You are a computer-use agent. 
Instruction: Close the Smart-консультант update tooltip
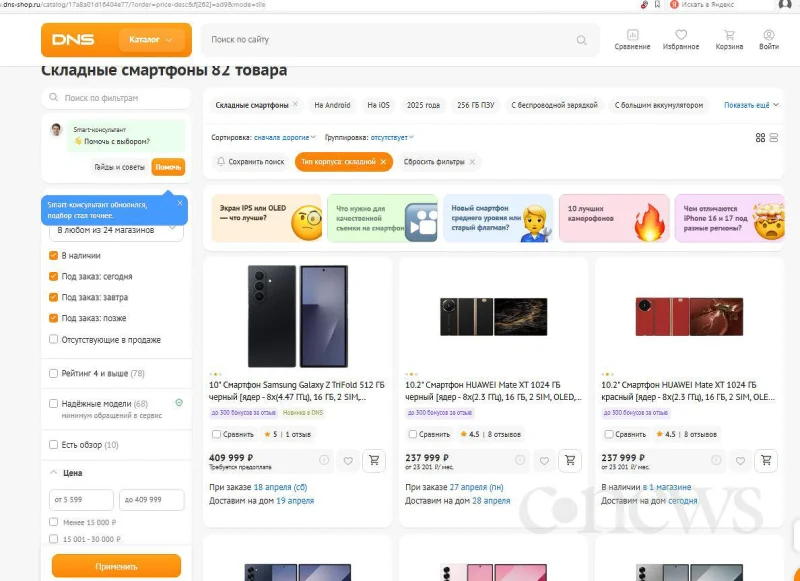[x=180, y=203]
